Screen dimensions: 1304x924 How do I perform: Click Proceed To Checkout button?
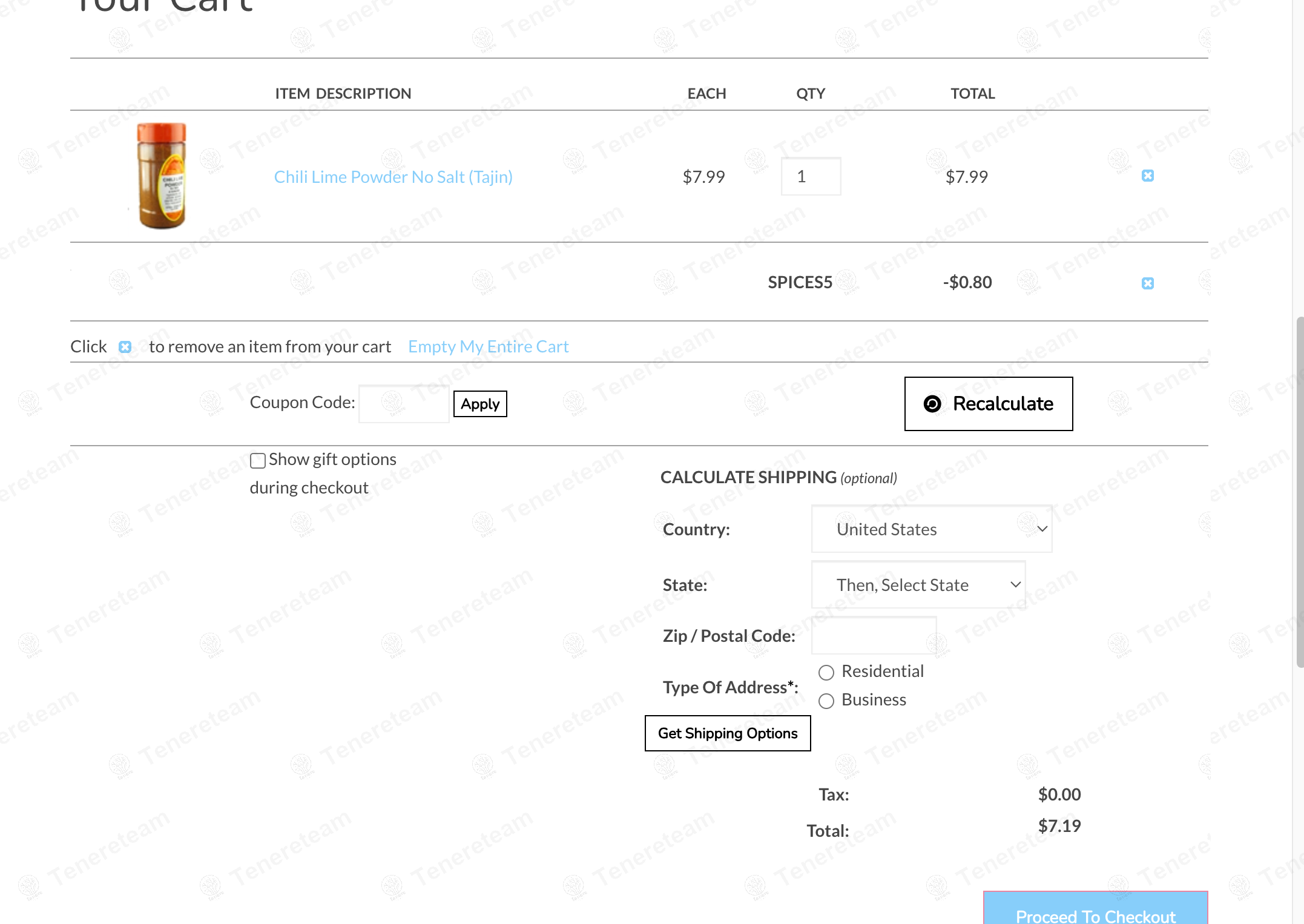click(x=1095, y=911)
